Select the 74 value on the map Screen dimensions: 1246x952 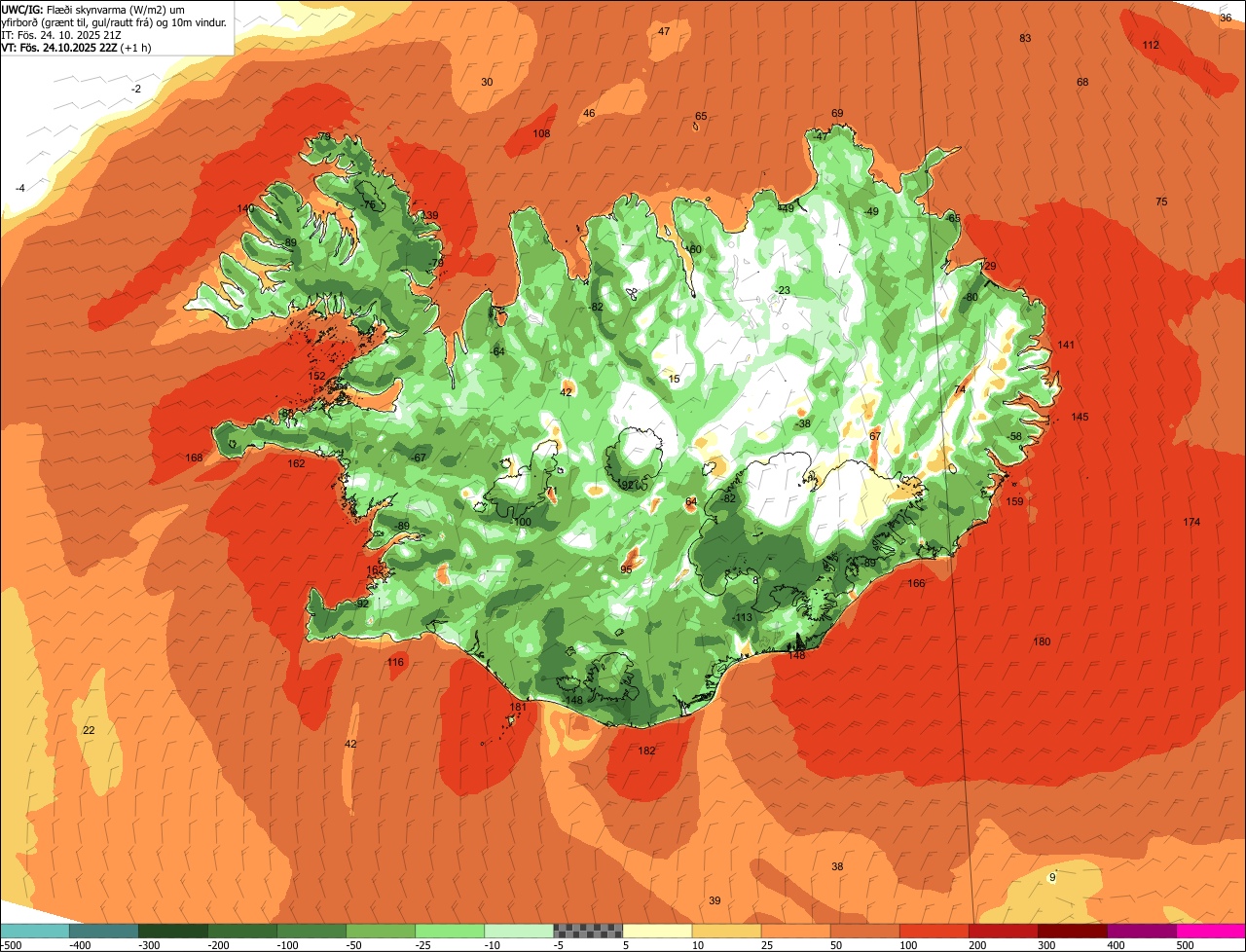(960, 389)
